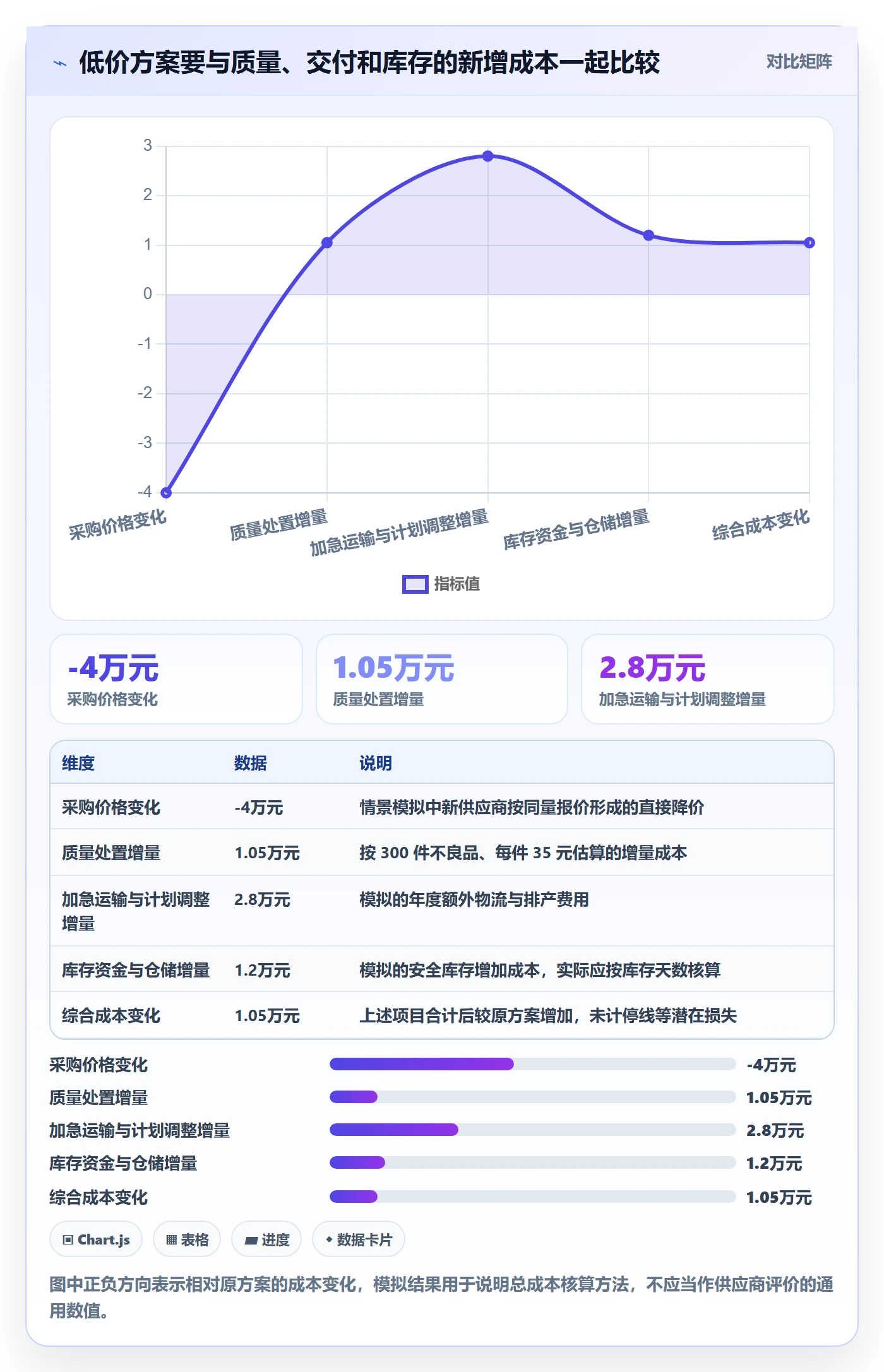Click the chart point for 综合成本变化
The image size is (884, 1372).
[x=809, y=242]
